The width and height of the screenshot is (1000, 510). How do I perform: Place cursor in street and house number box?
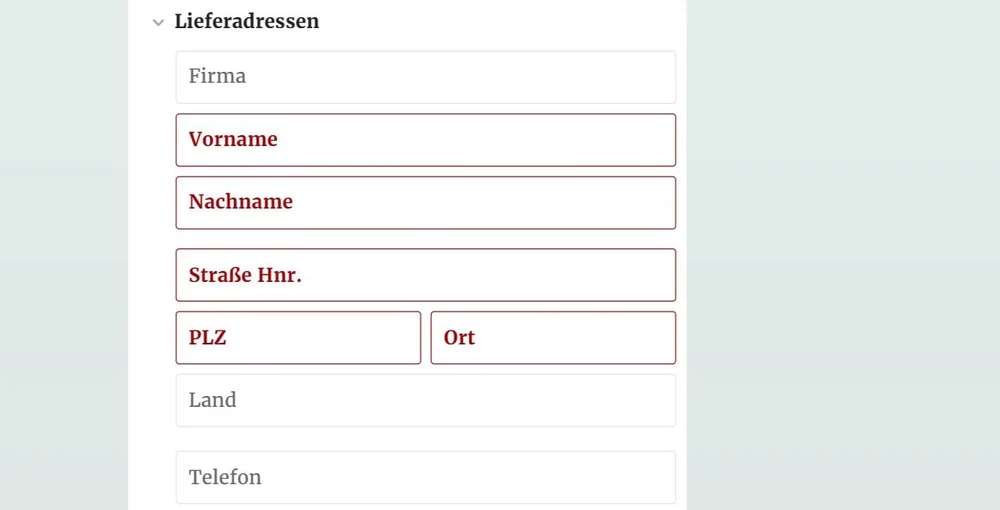(x=425, y=275)
